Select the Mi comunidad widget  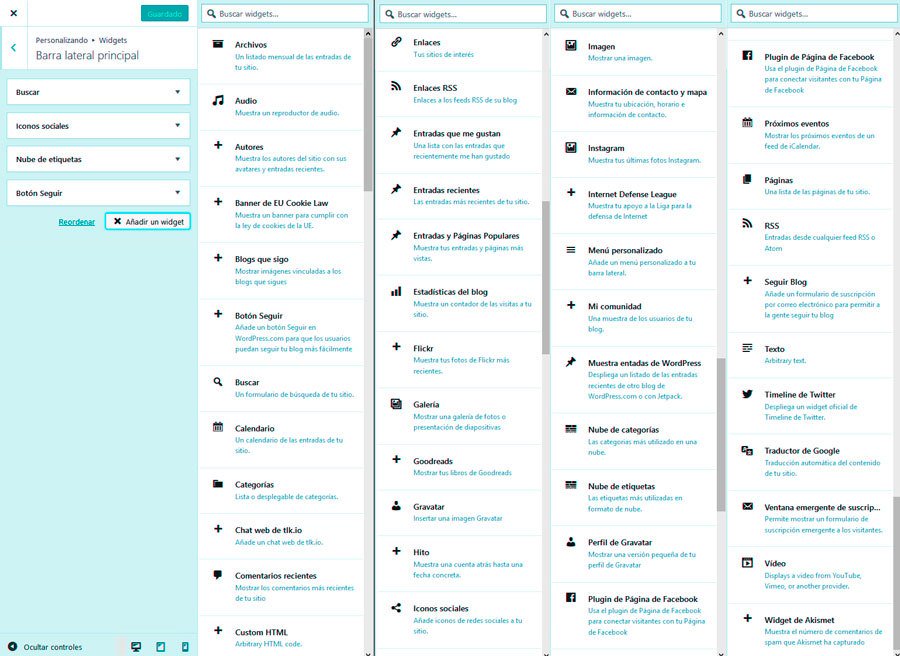tap(634, 317)
